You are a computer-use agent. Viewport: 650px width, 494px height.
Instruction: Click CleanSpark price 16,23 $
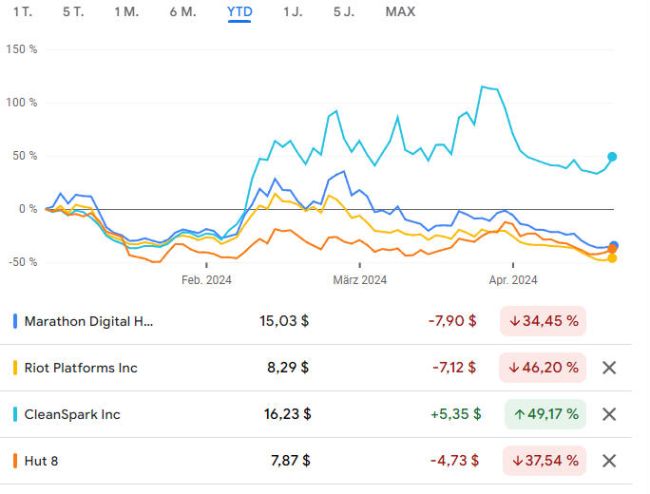click(x=287, y=414)
